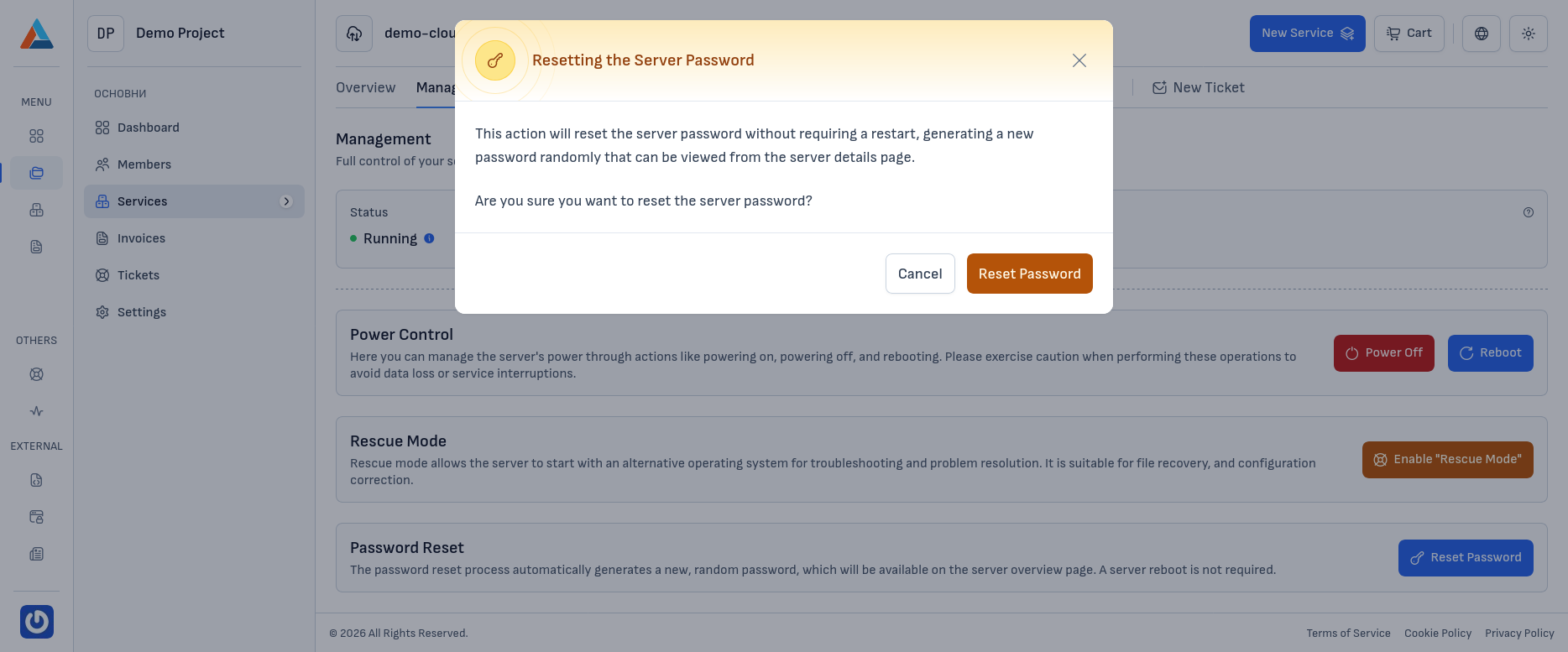Viewport: 1568px width, 652px height.
Task: Click the Tickets sidebar item
Action: click(x=138, y=275)
